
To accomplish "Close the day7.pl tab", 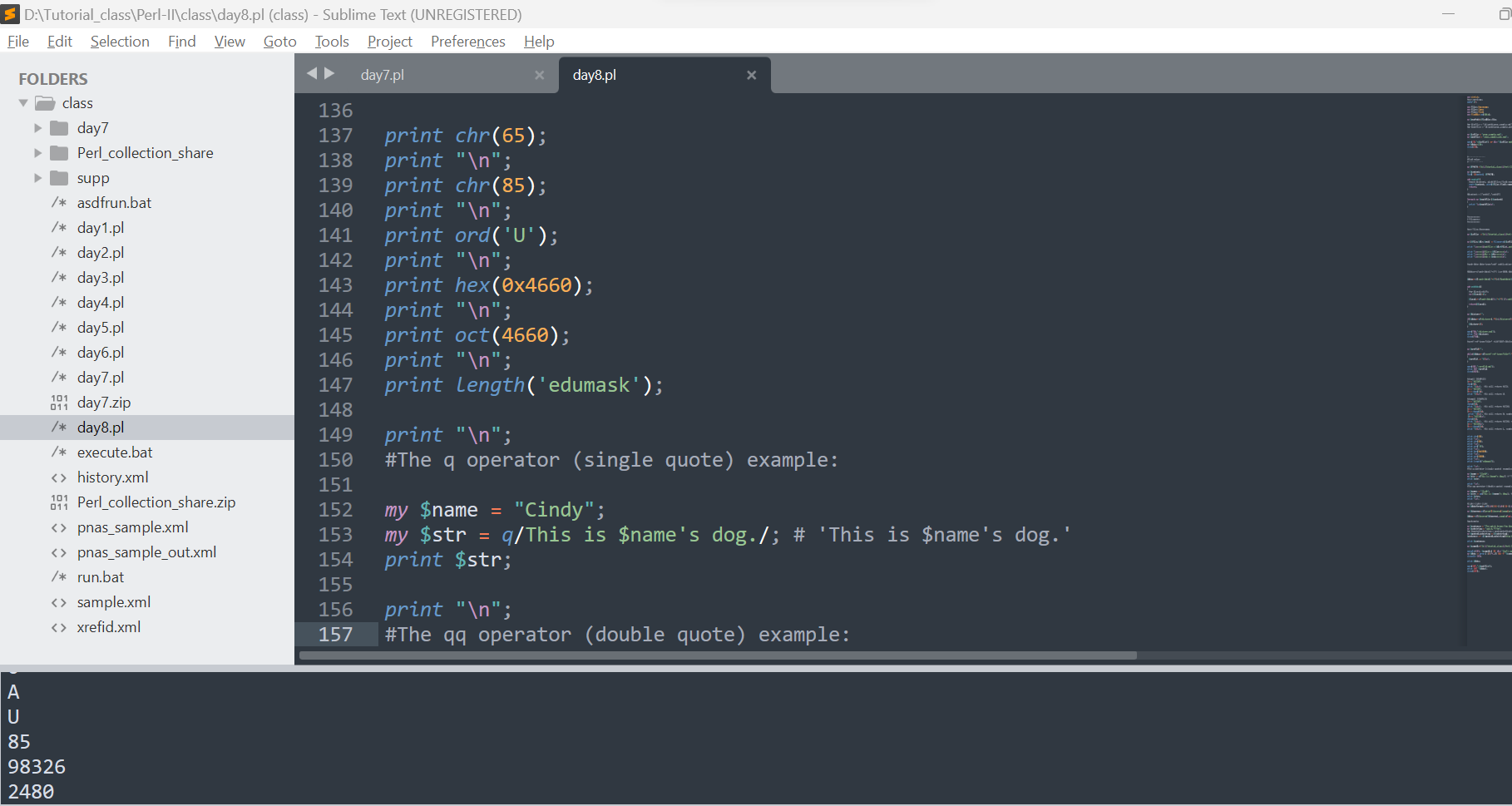I will click(539, 75).
